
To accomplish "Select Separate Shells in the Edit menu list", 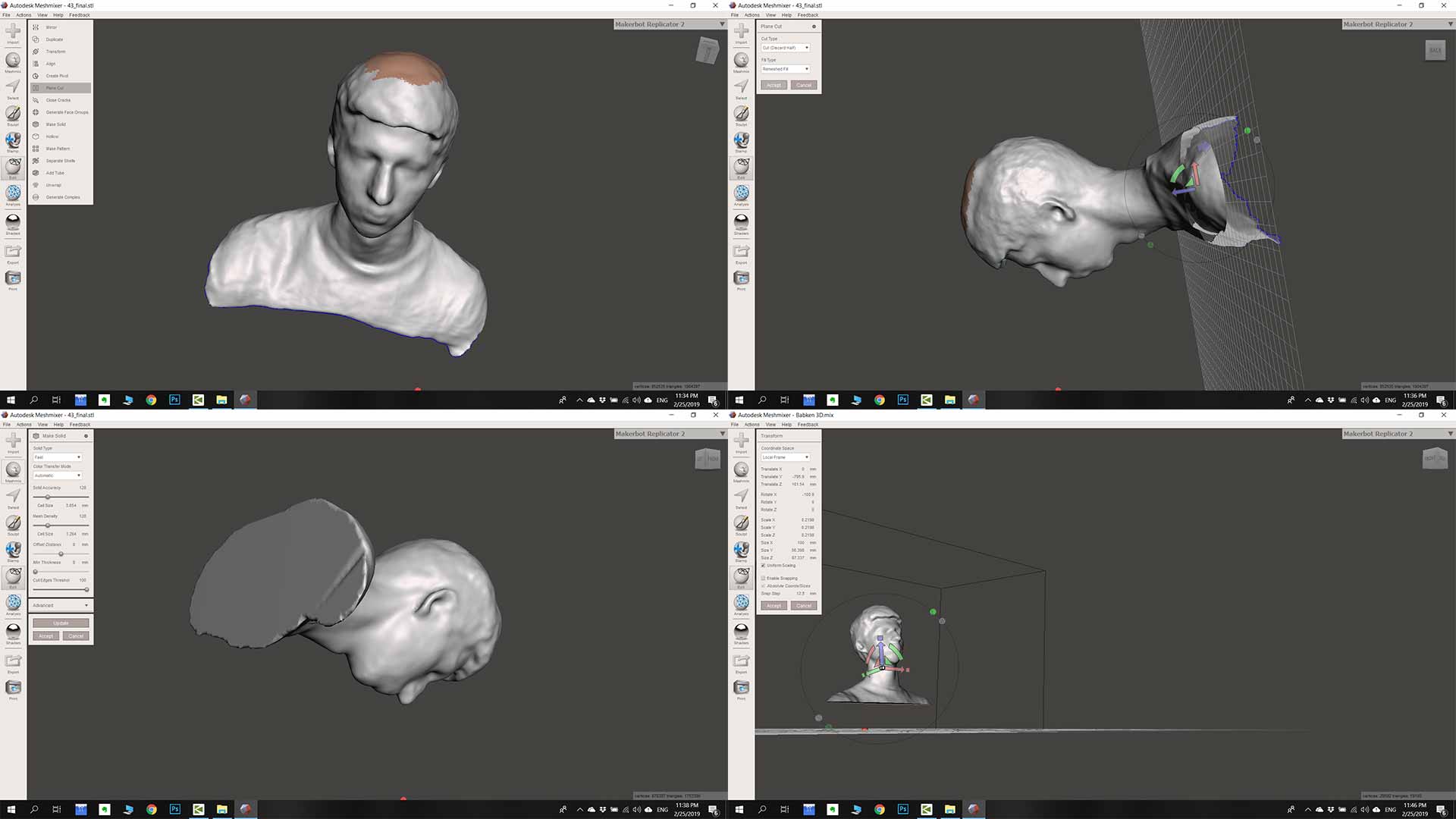I will (60, 161).
